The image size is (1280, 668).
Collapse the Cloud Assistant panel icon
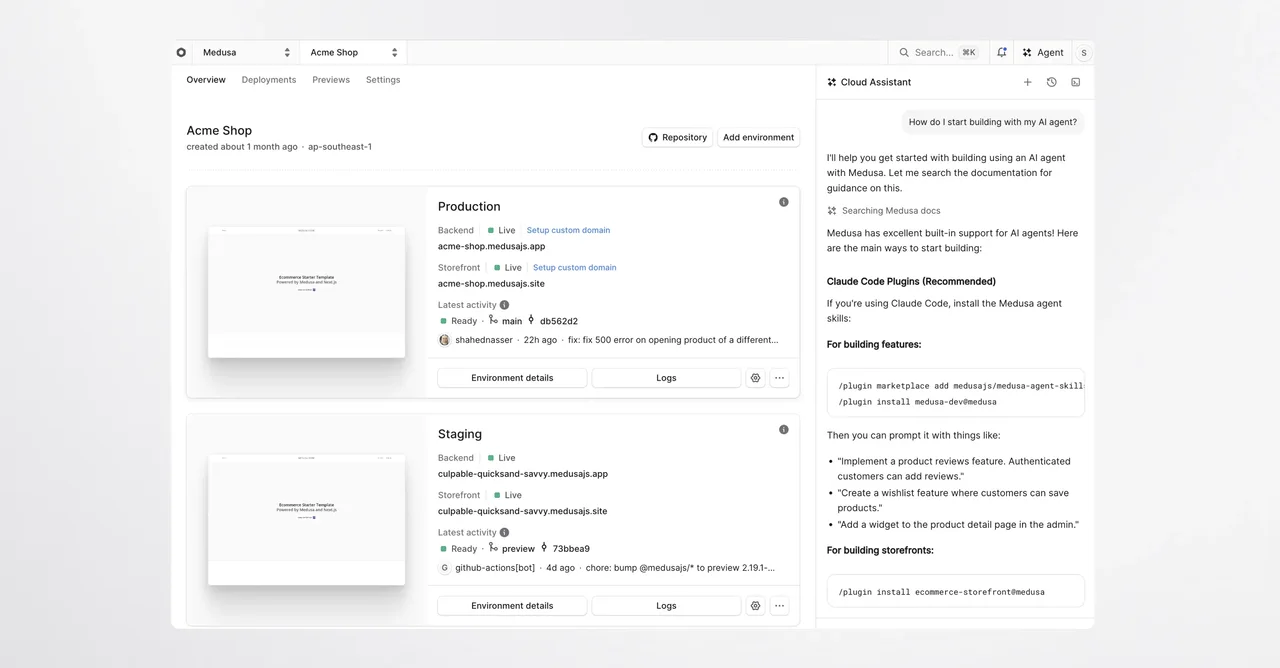pyautogui.click(x=1076, y=82)
